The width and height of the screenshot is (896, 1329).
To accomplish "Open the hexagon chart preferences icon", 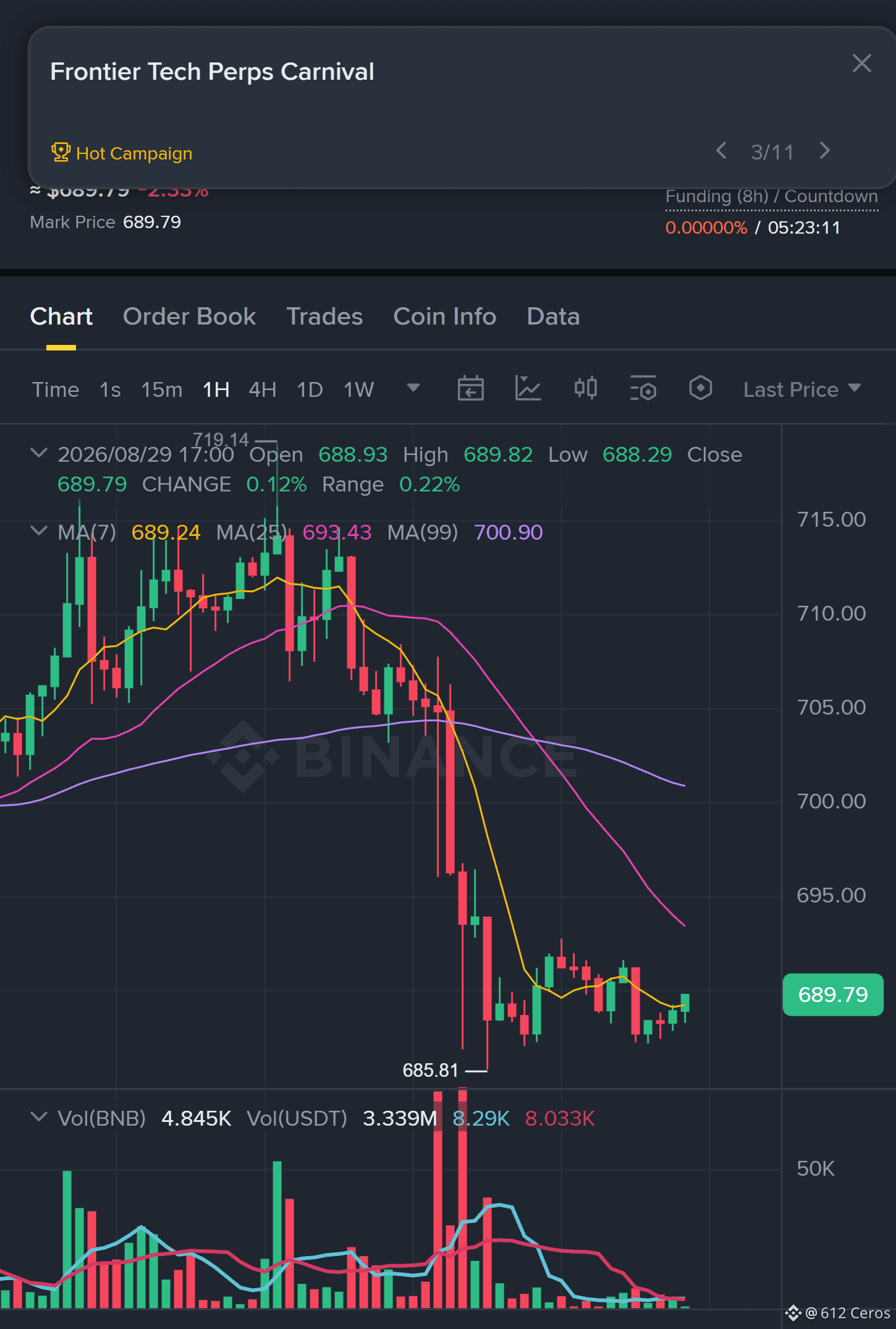I will [700, 389].
